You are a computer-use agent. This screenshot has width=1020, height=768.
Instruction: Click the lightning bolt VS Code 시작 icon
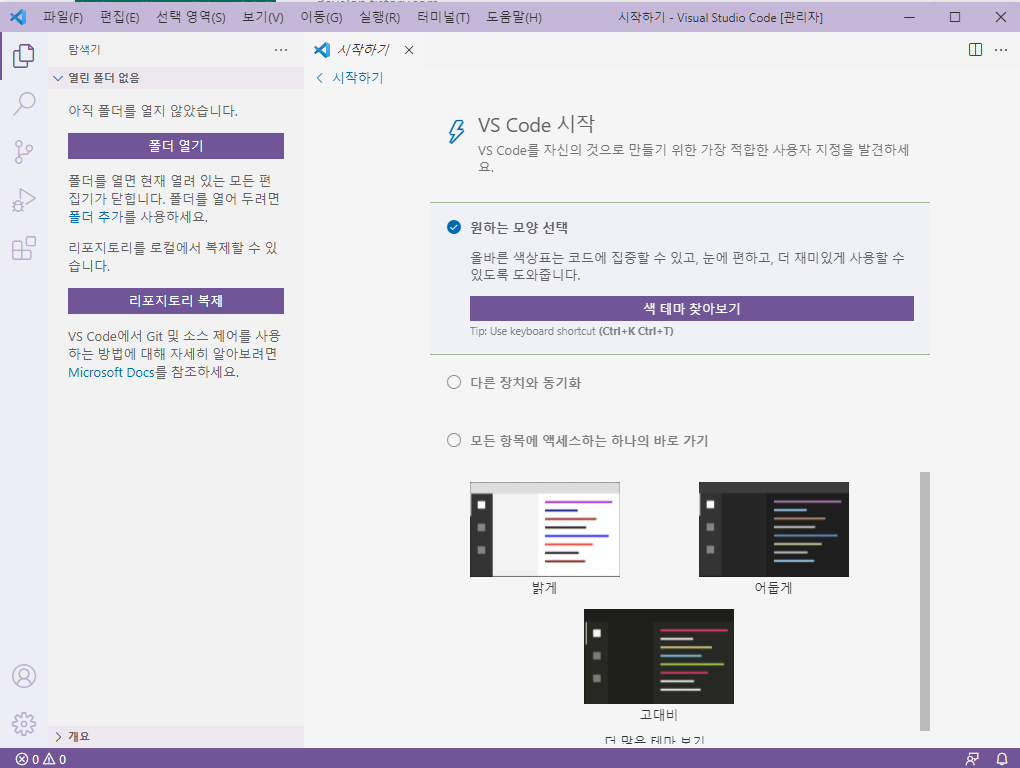457,131
